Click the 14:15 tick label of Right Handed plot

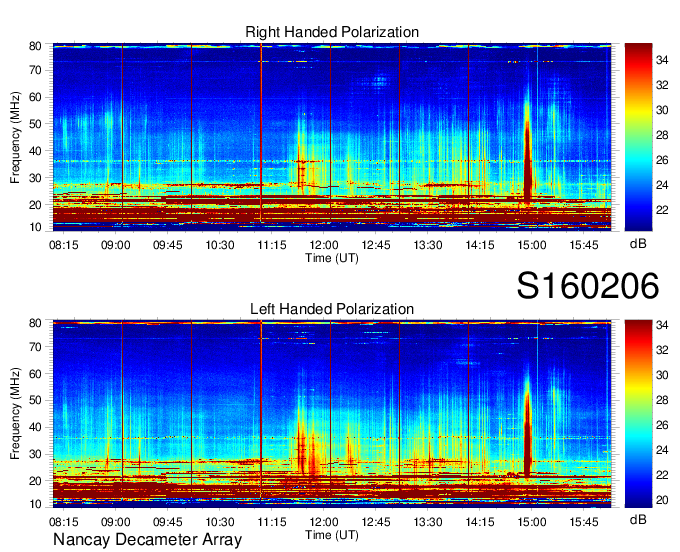coord(480,245)
